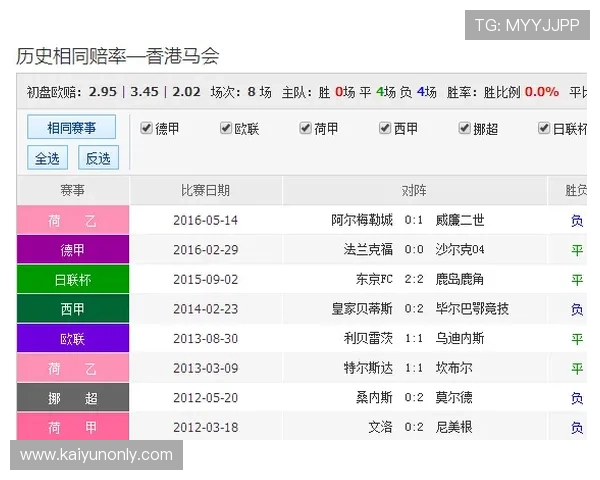The width and height of the screenshot is (600, 480).
Task: Click team name 皇家贝蒂斯
Action: tap(362, 309)
